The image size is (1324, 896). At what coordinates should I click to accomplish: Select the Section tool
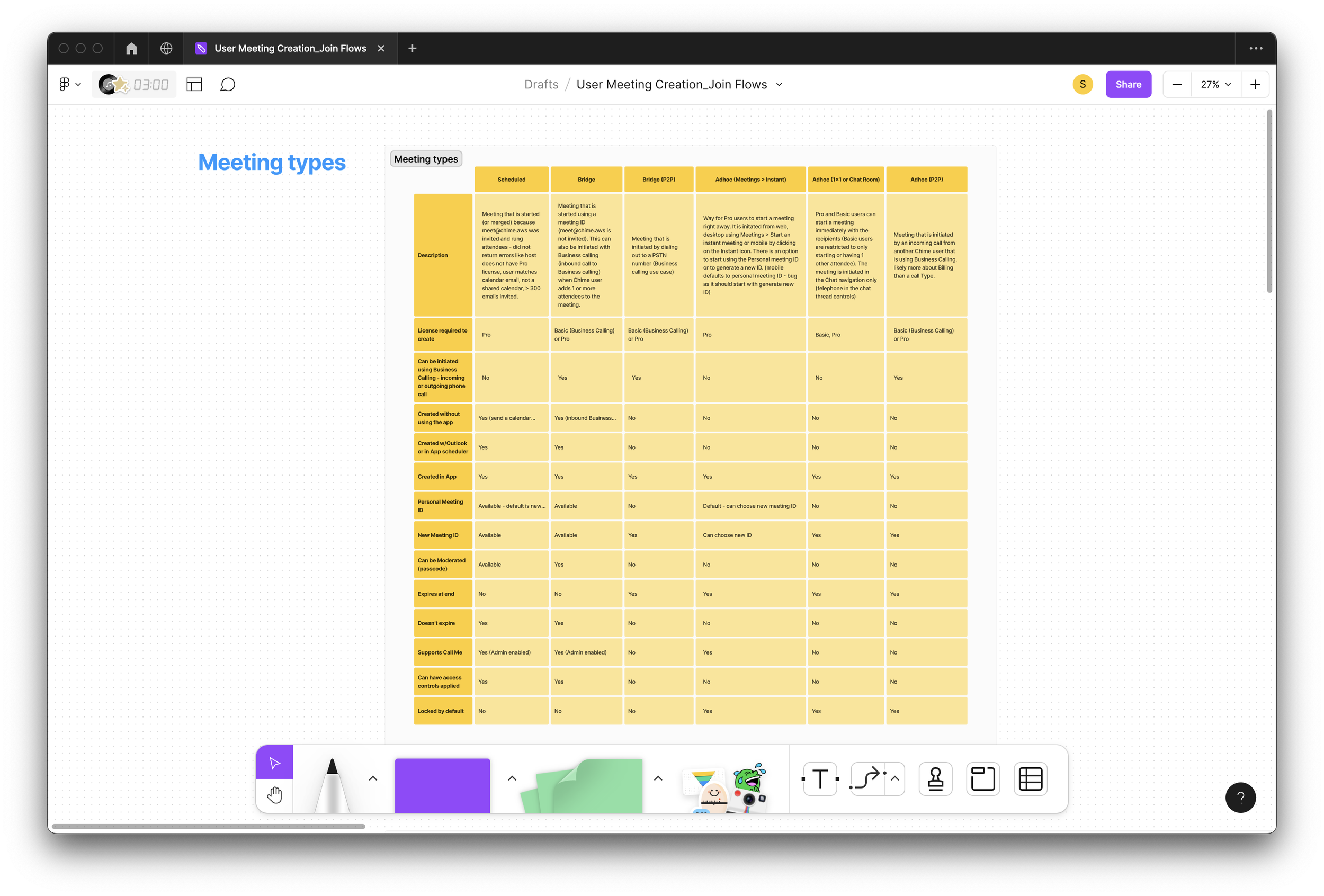coord(983,778)
